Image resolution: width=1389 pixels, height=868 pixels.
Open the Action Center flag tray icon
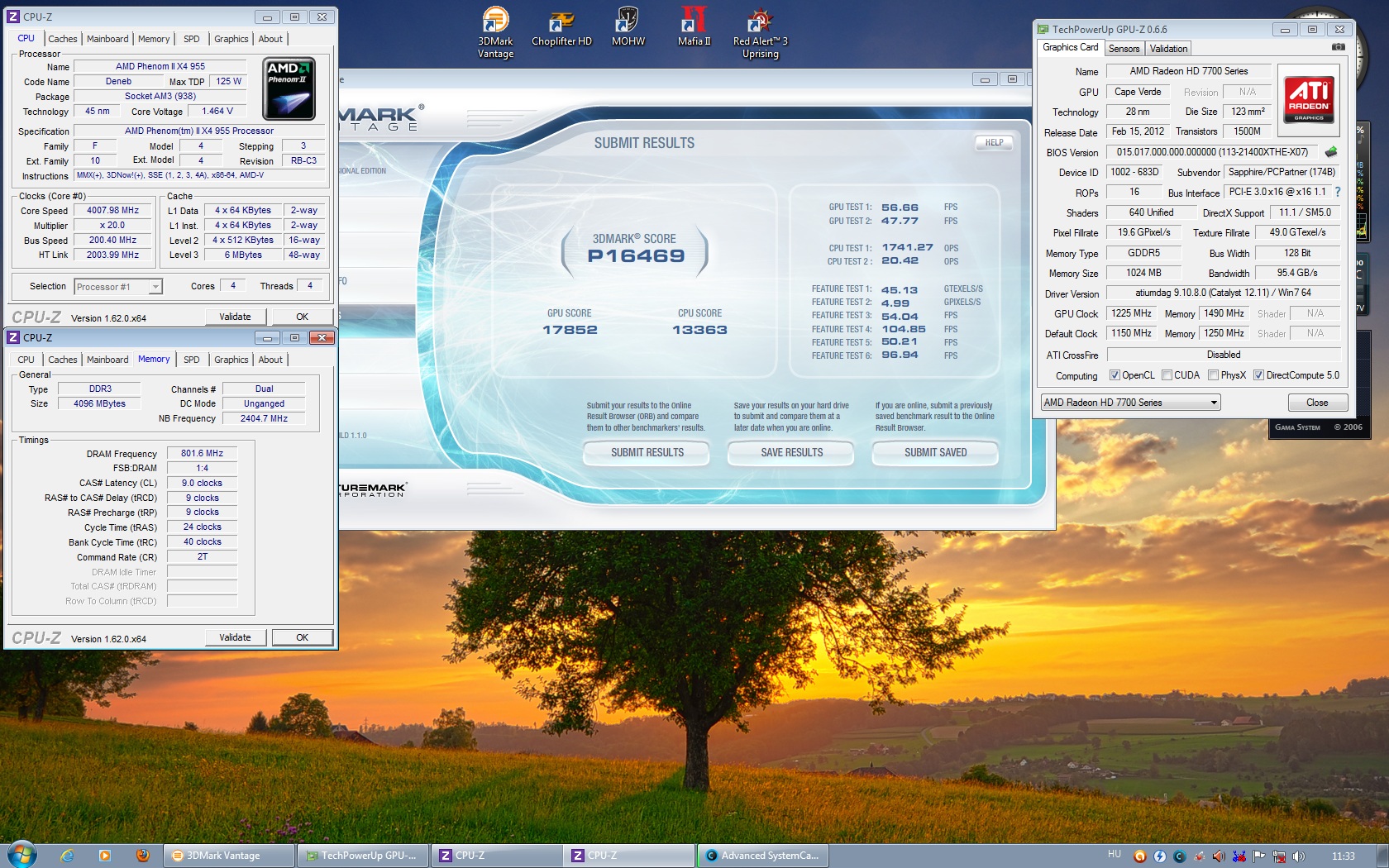point(1258,856)
